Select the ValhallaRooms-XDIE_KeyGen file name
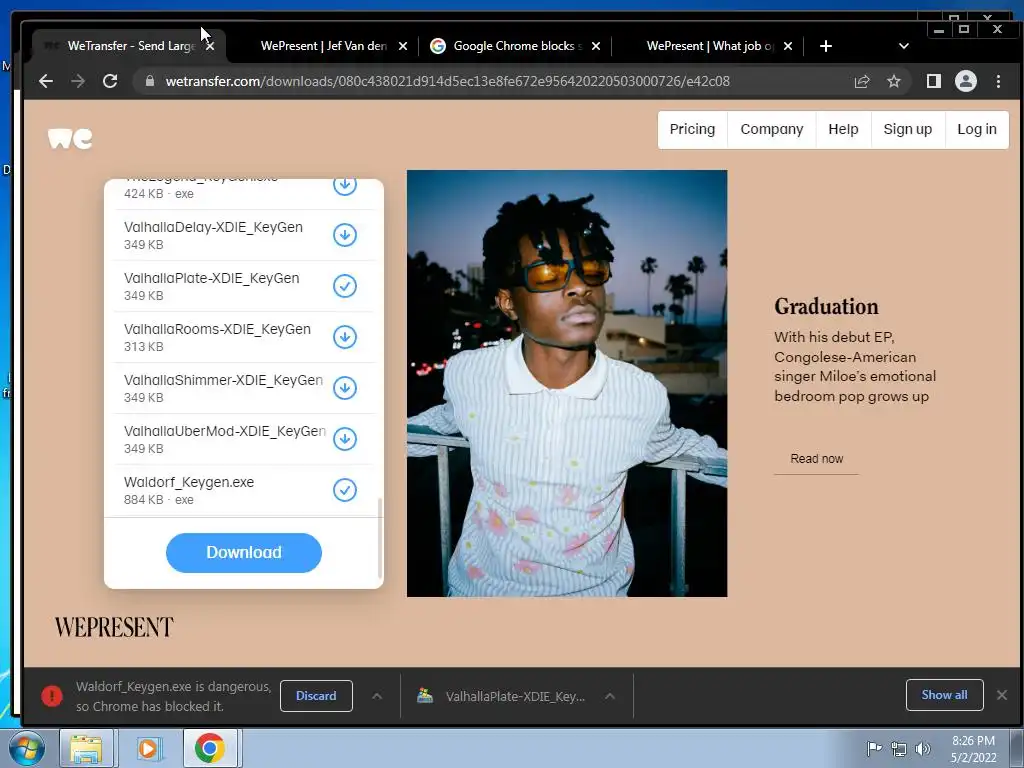The image size is (1024, 768). click(x=217, y=329)
